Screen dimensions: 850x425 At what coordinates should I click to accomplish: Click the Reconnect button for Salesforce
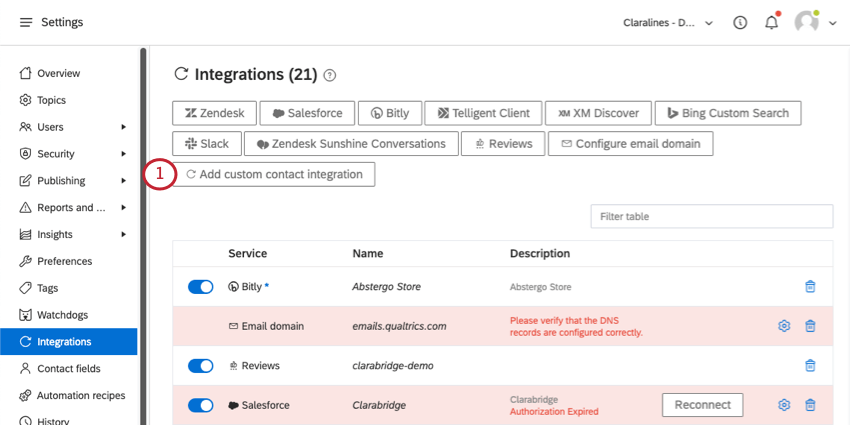pos(702,405)
